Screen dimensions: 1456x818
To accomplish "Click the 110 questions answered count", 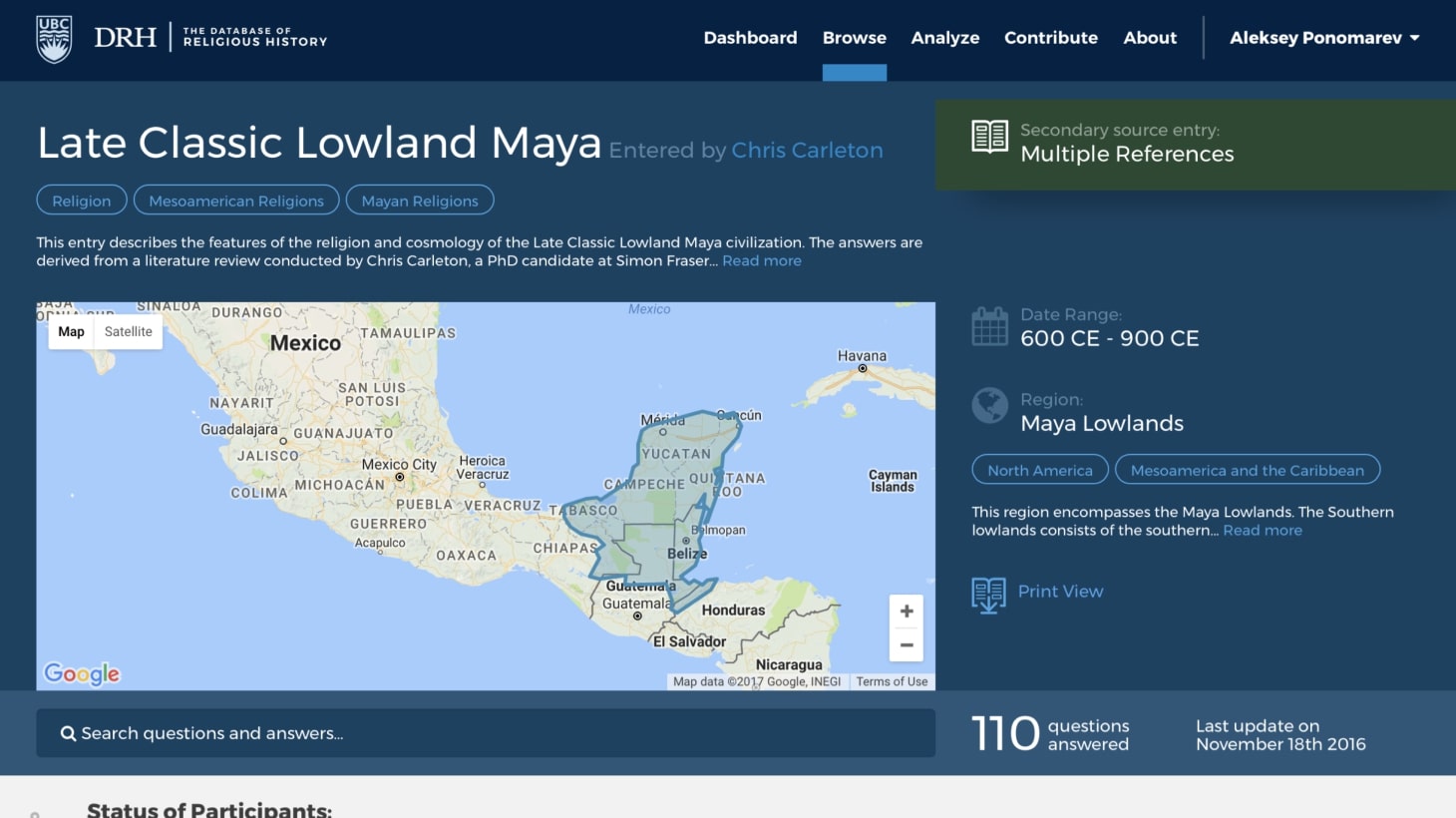I will point(1050,734).
